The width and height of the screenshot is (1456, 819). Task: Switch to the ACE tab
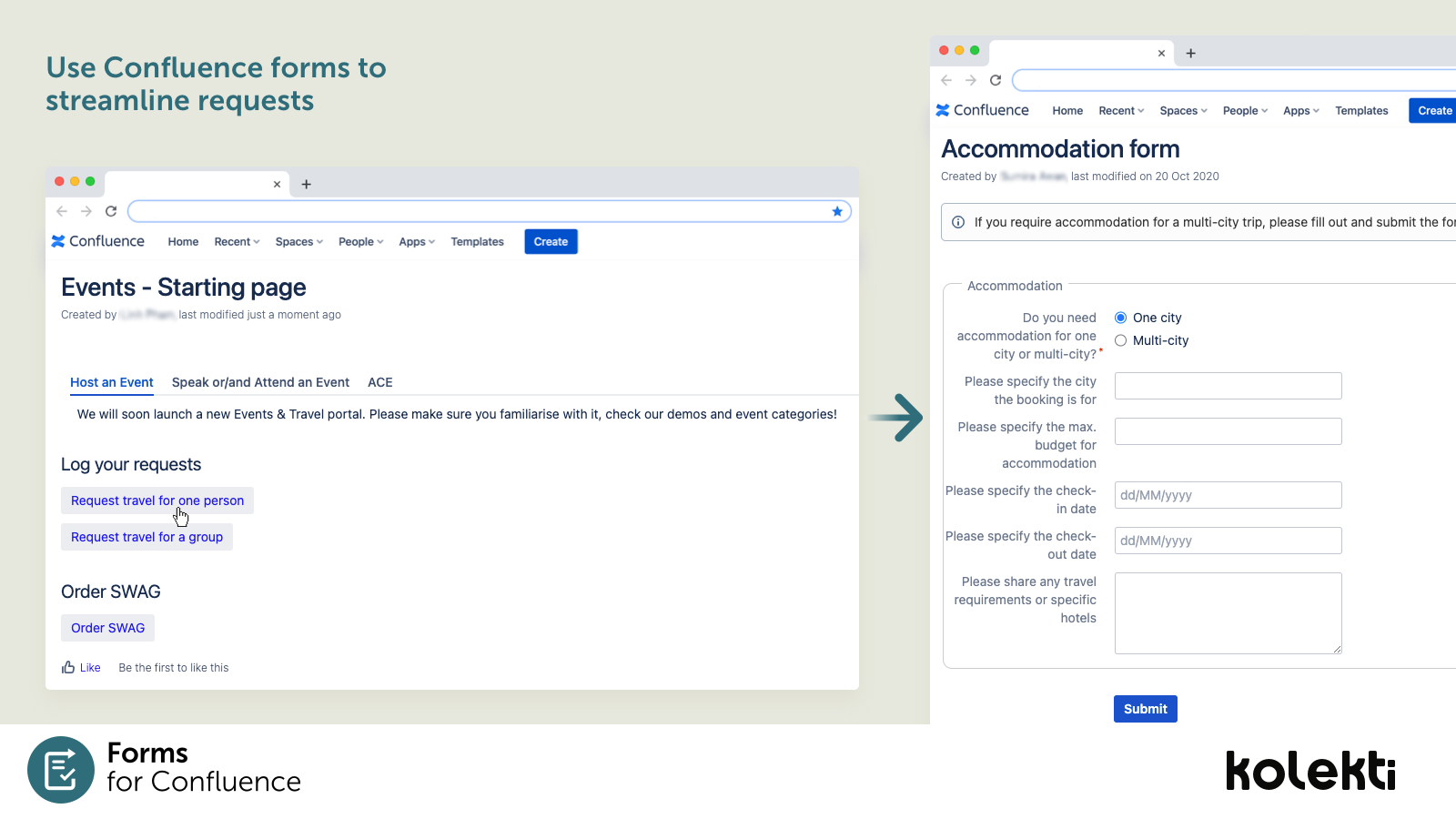click(380, 382)
